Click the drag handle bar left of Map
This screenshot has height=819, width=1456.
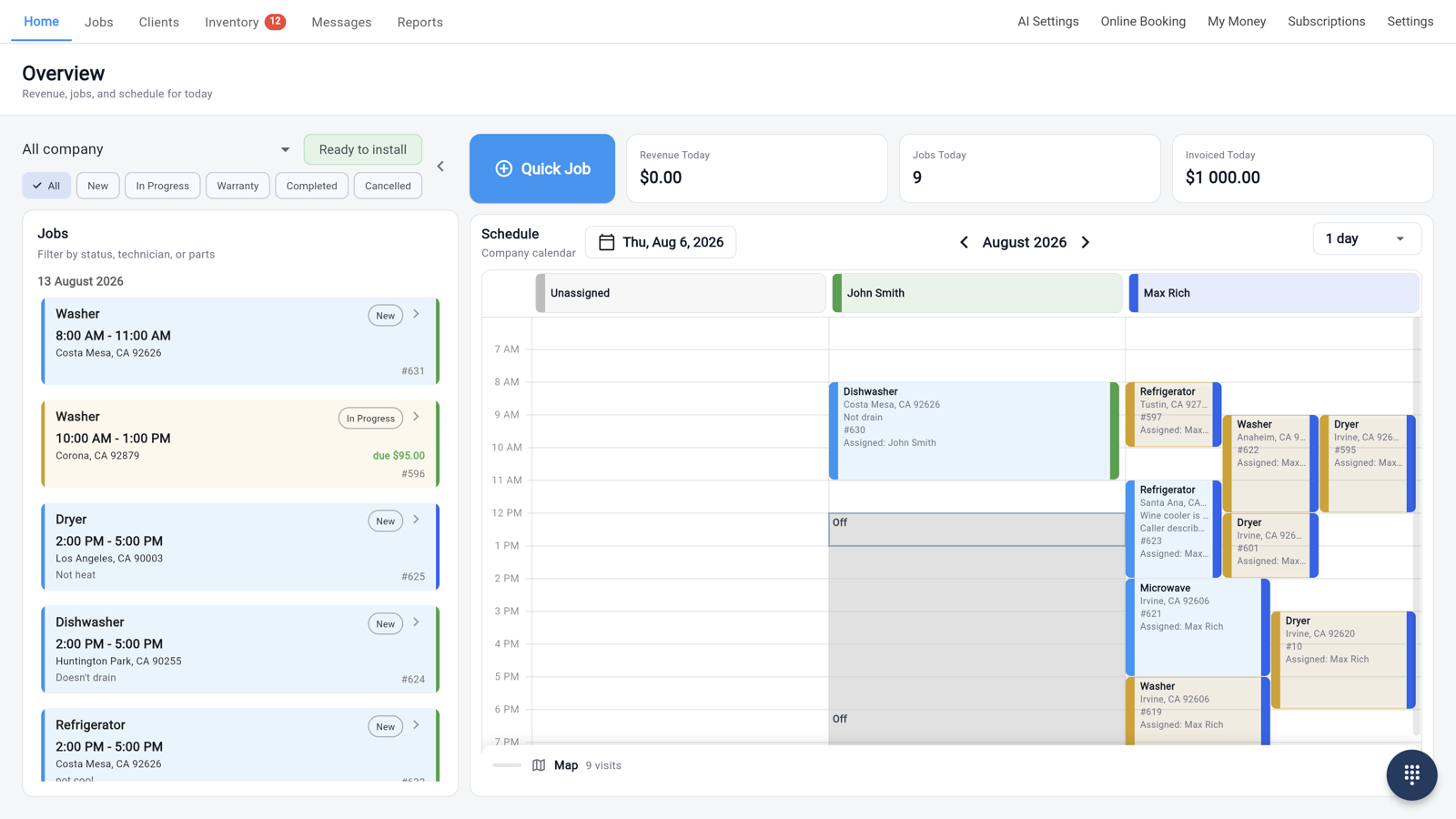coord(507,765)
